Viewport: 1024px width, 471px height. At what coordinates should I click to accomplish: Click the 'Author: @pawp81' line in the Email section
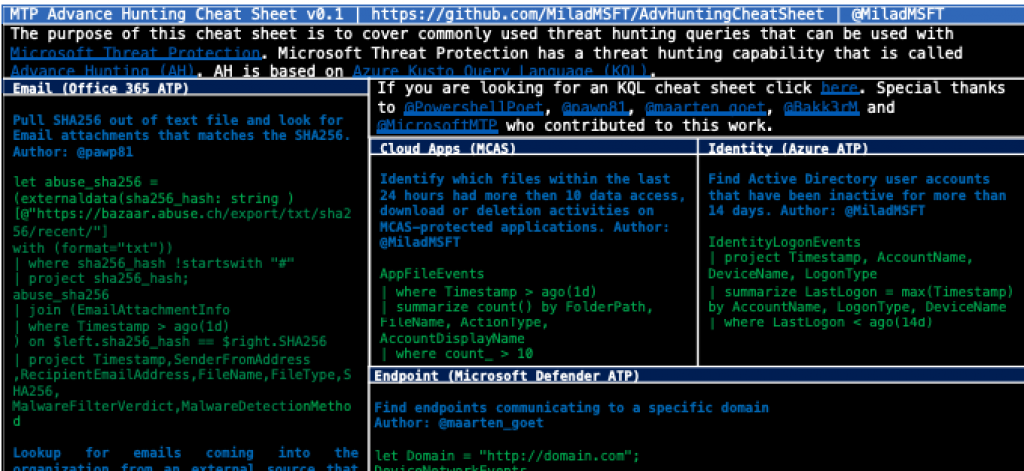72,152
